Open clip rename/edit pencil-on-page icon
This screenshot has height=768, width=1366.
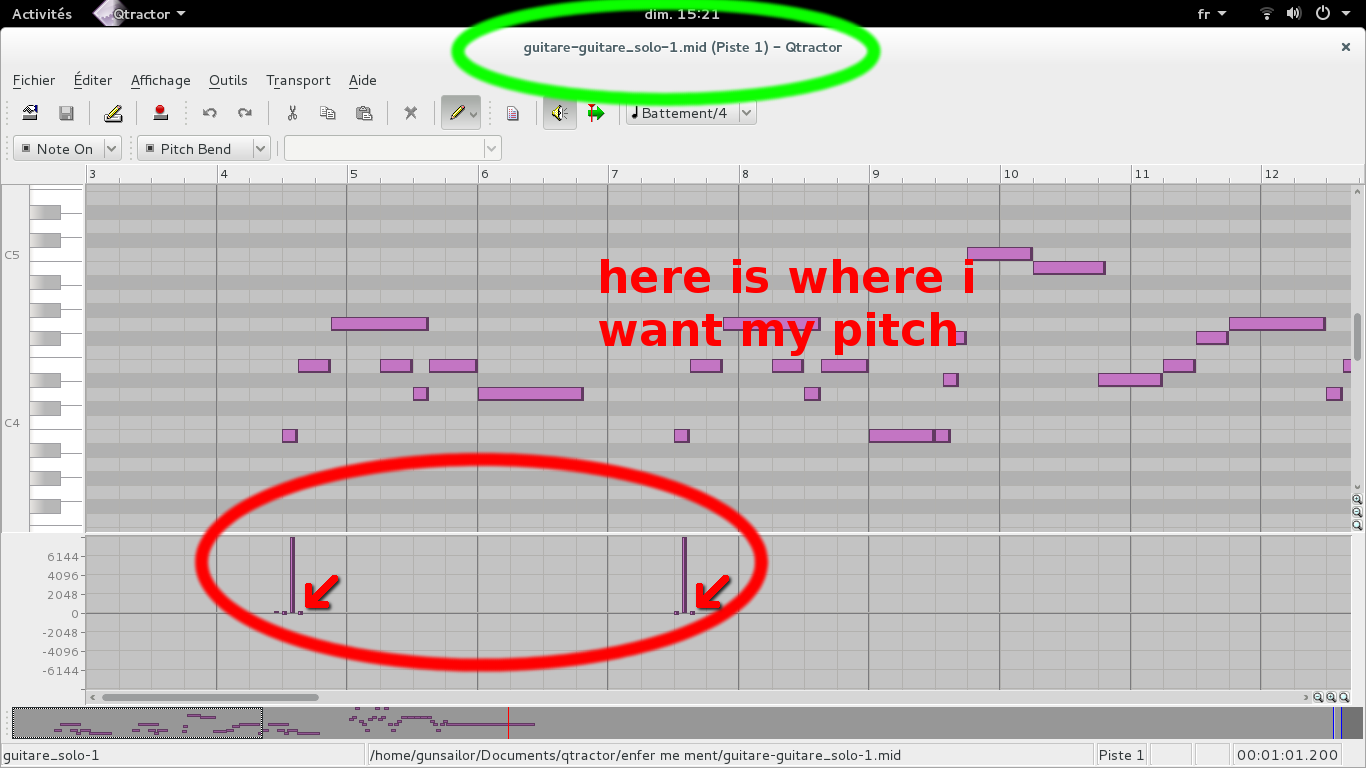point(113,113)
